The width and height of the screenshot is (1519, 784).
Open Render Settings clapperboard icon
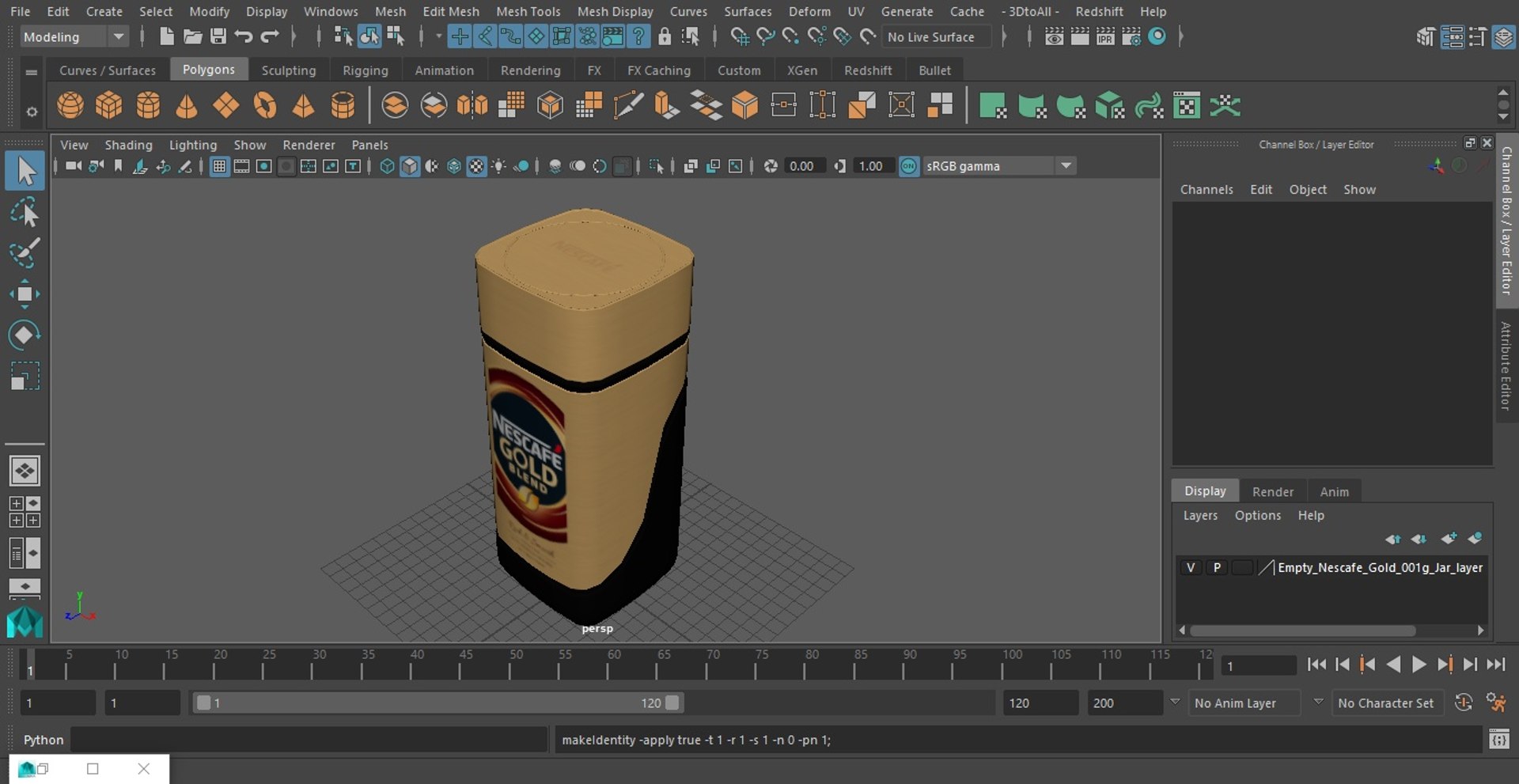coord(1131,36)
